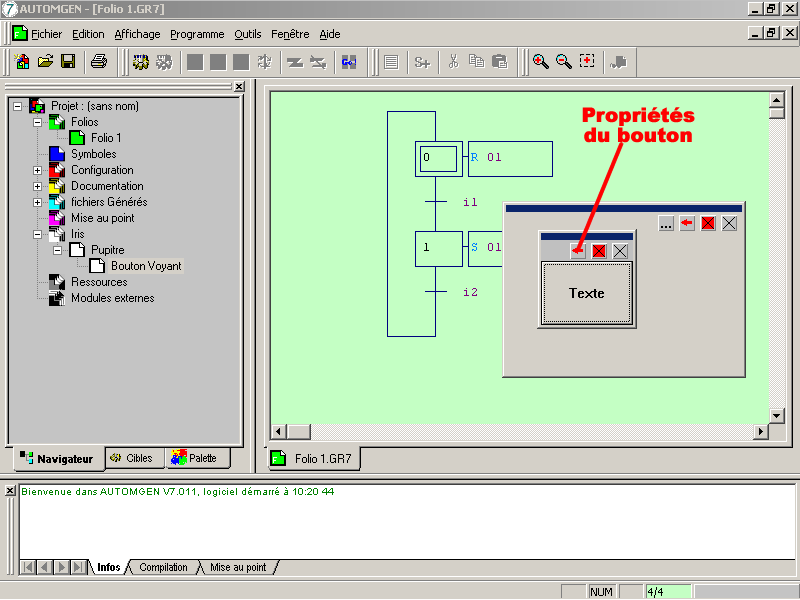Collapse the Iris tree node
Image resolution: width=800 pixels, height=600 pixels.
point(38,234)
